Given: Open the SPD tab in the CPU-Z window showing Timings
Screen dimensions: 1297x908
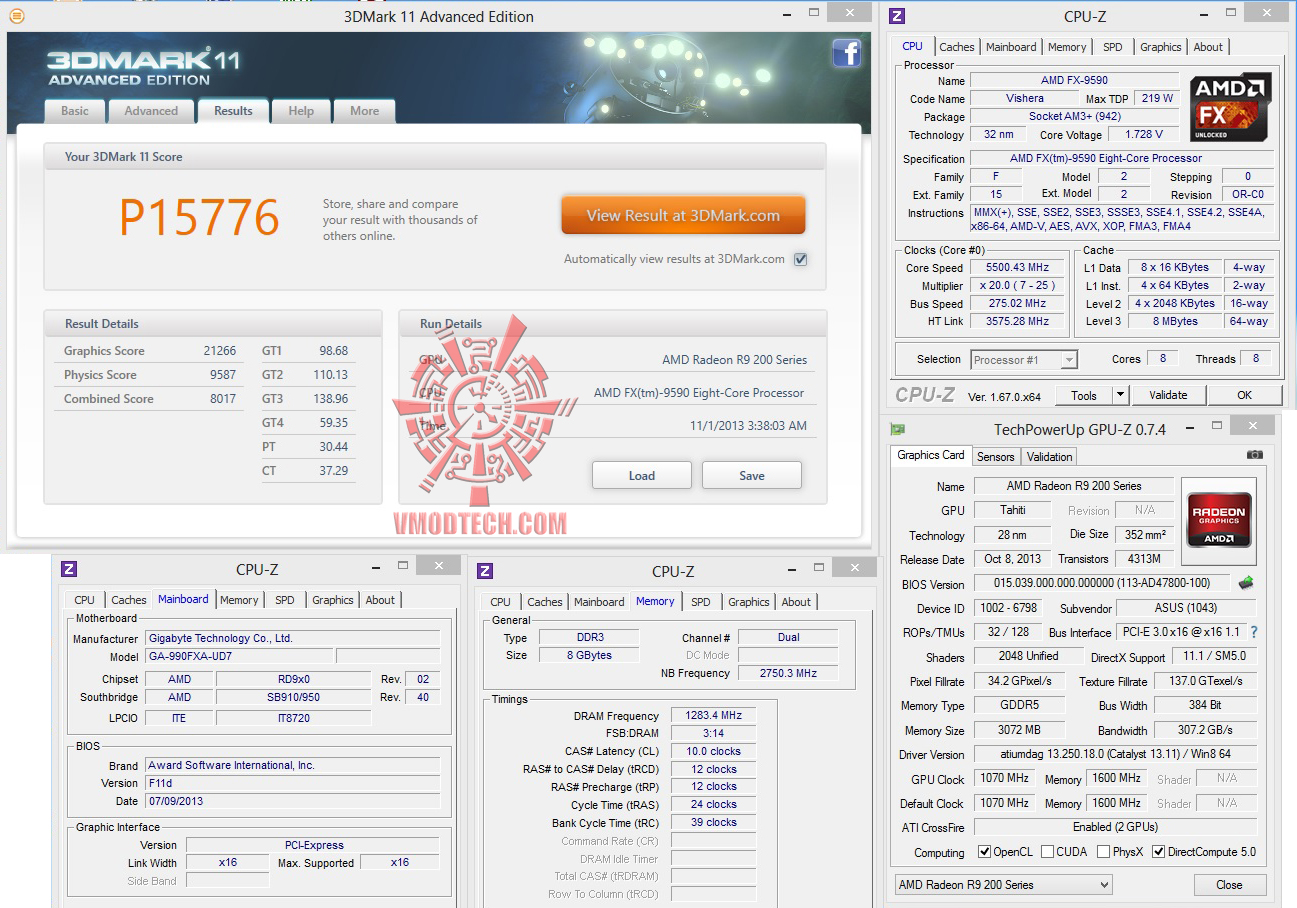Looking at the screenshot, I should tap(701, 602).
